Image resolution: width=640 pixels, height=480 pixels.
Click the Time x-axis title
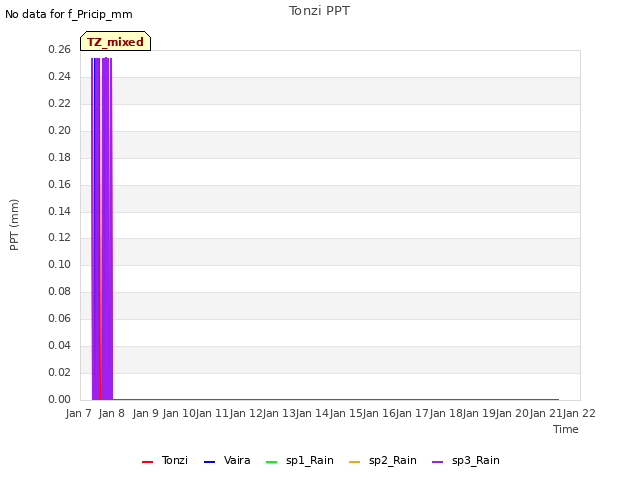click(x=566, y=429)
